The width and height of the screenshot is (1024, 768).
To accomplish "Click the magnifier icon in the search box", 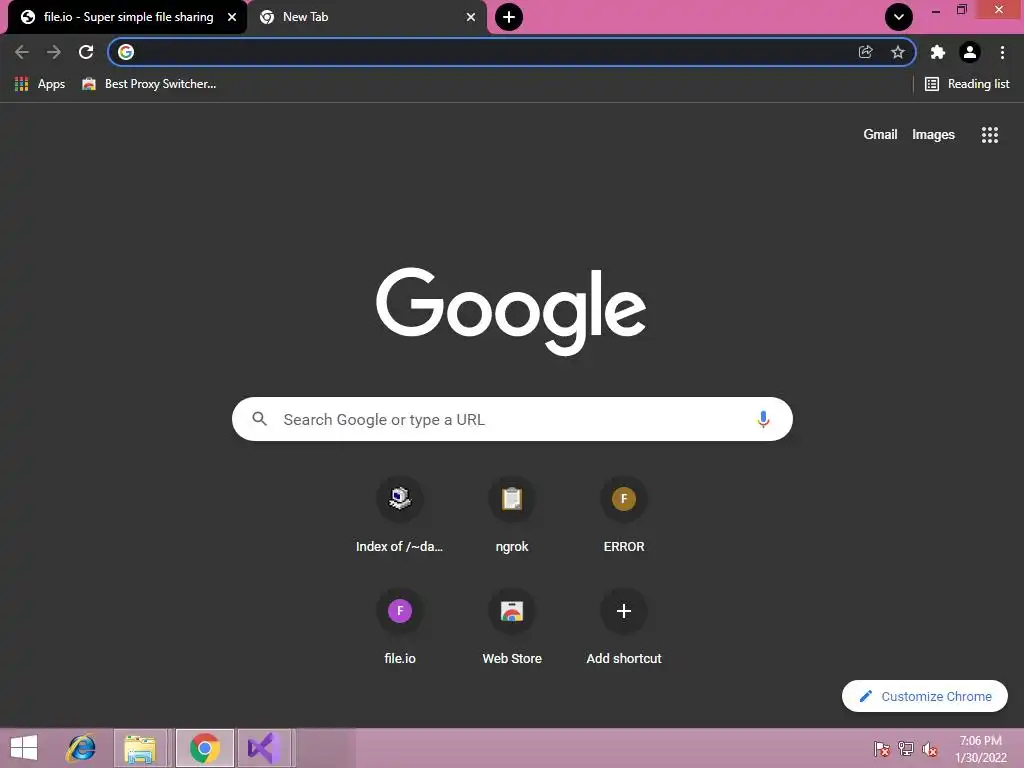I will (x=260, y=419).
